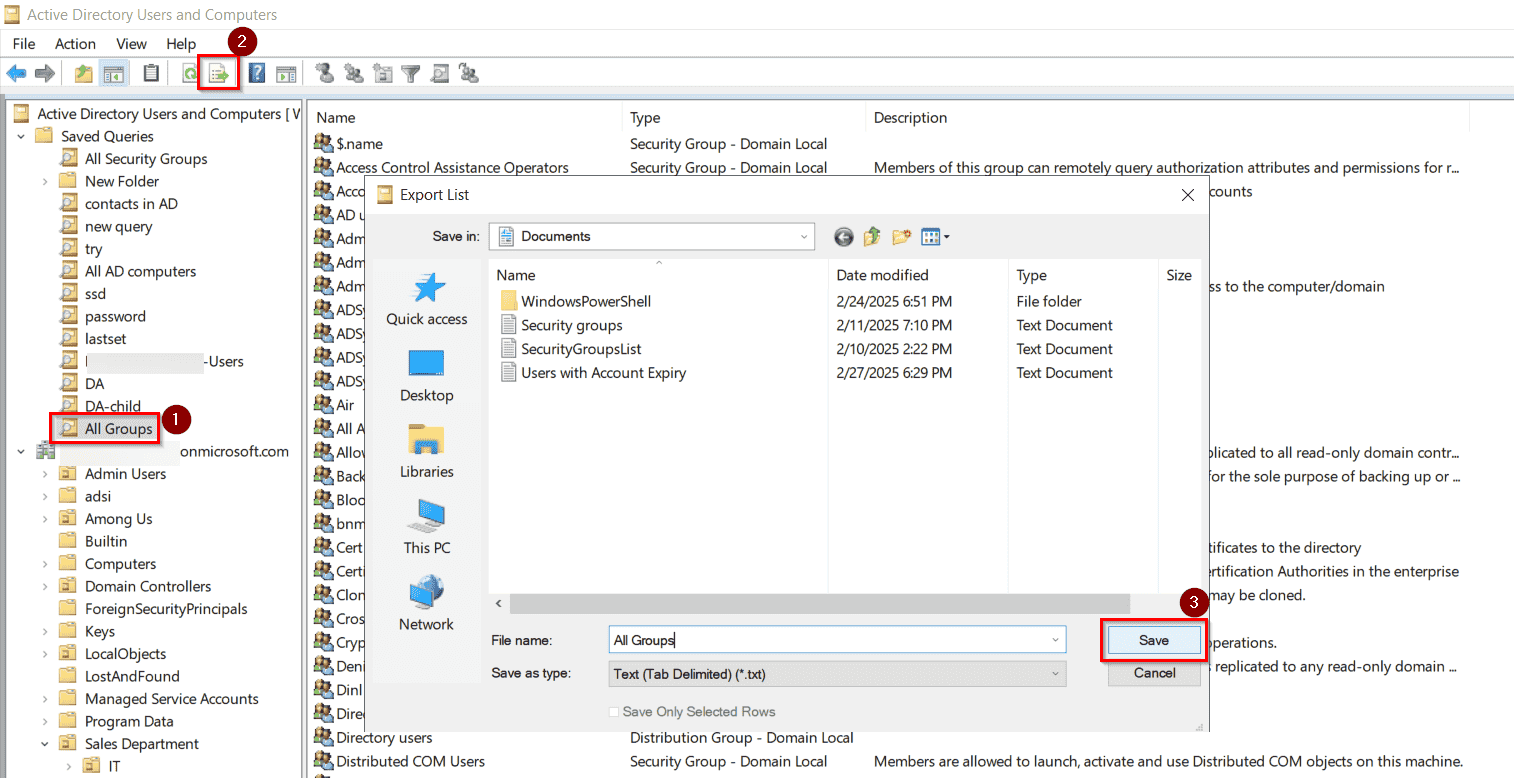Open the Save as type dropdown
The image size is (1514, 778).
pyautogui.click(x=1055, y=673)
